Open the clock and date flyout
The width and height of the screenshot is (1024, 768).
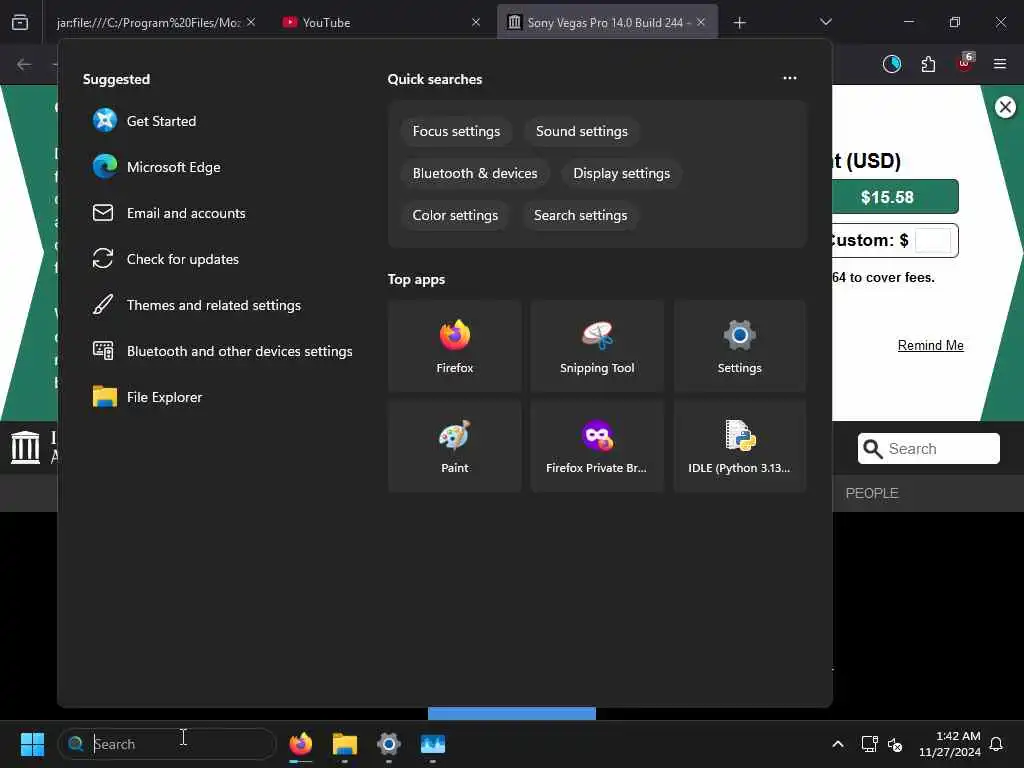(949, 744)
